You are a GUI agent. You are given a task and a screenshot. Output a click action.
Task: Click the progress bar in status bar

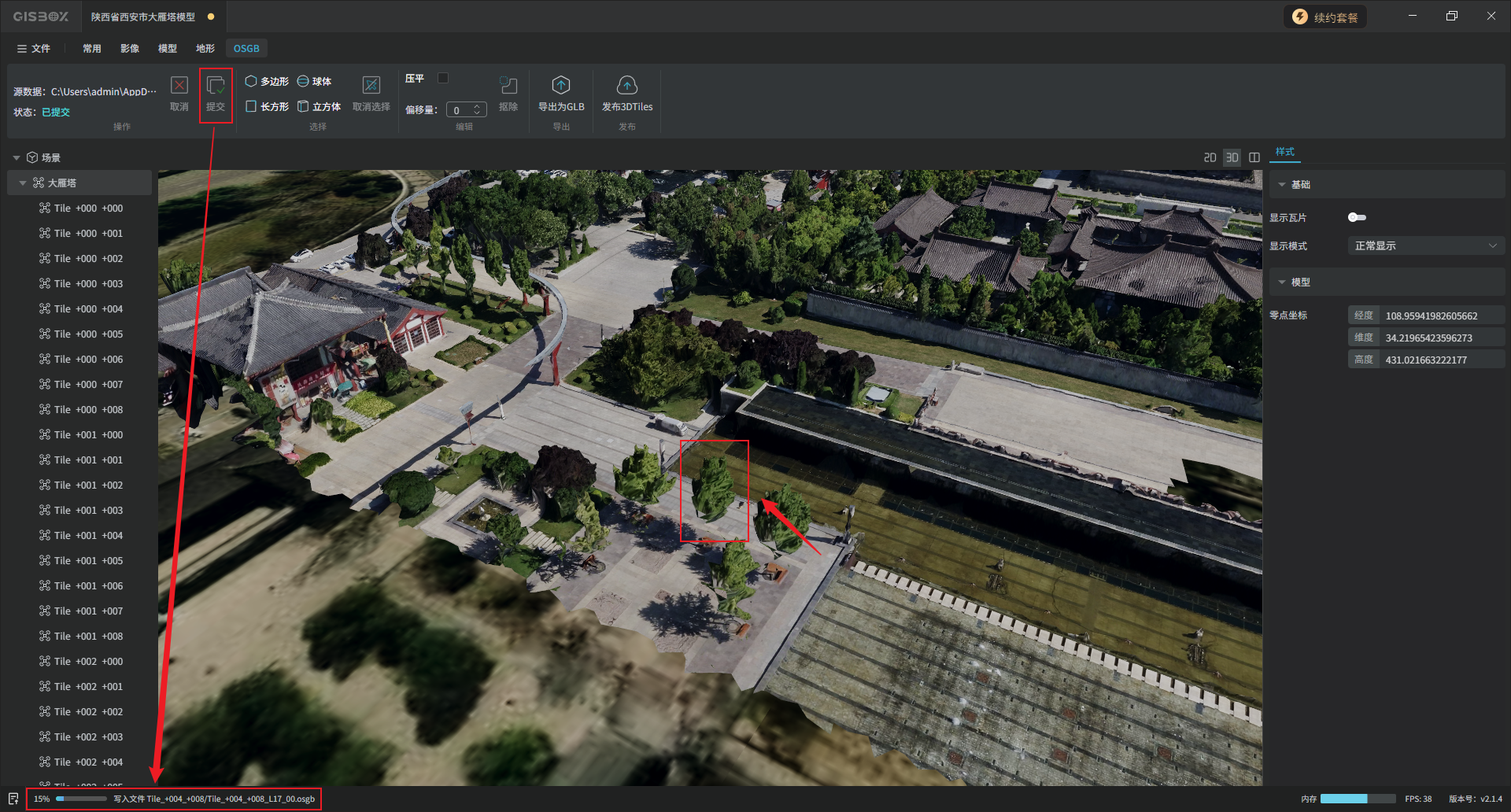tap(82, 799)
